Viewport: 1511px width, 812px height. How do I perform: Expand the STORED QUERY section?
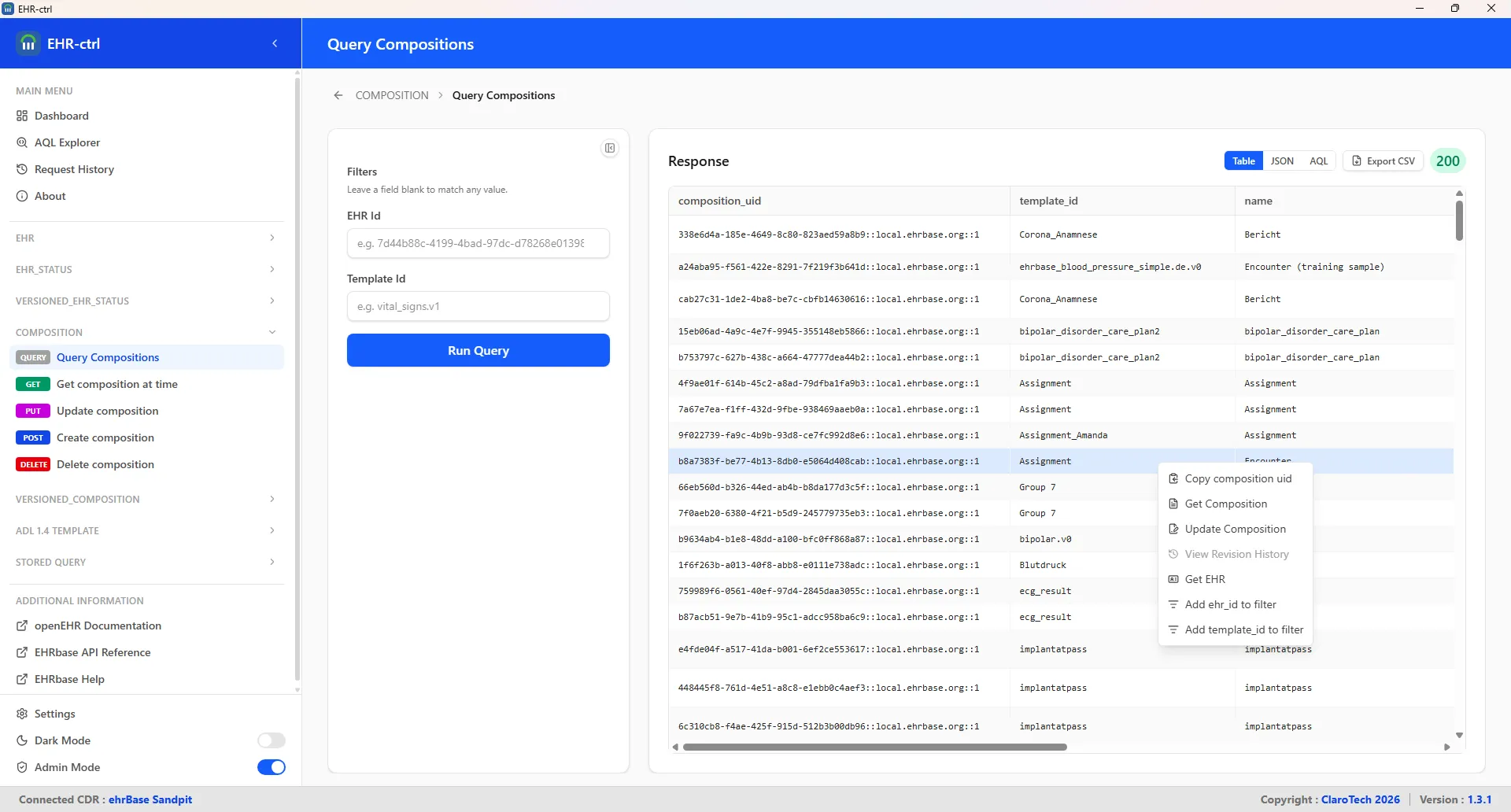[x=146, y=562]
